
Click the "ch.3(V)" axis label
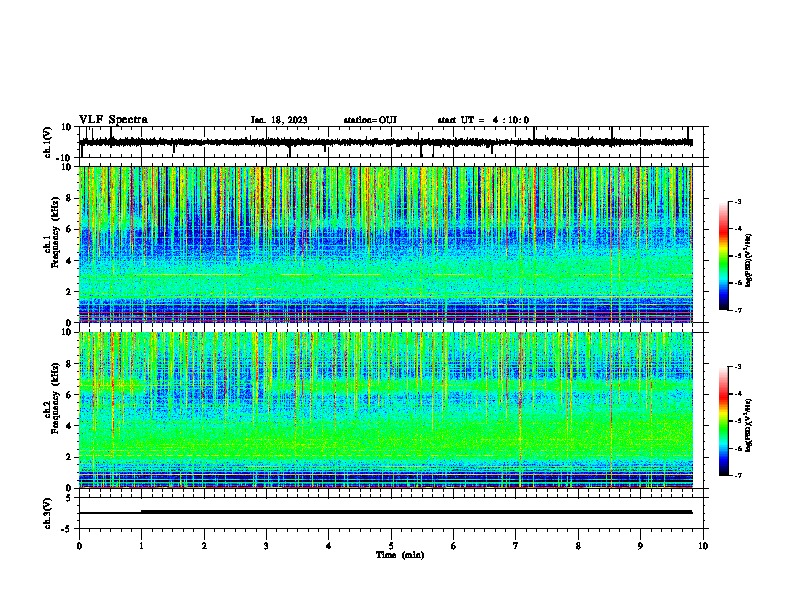[48, 513]
